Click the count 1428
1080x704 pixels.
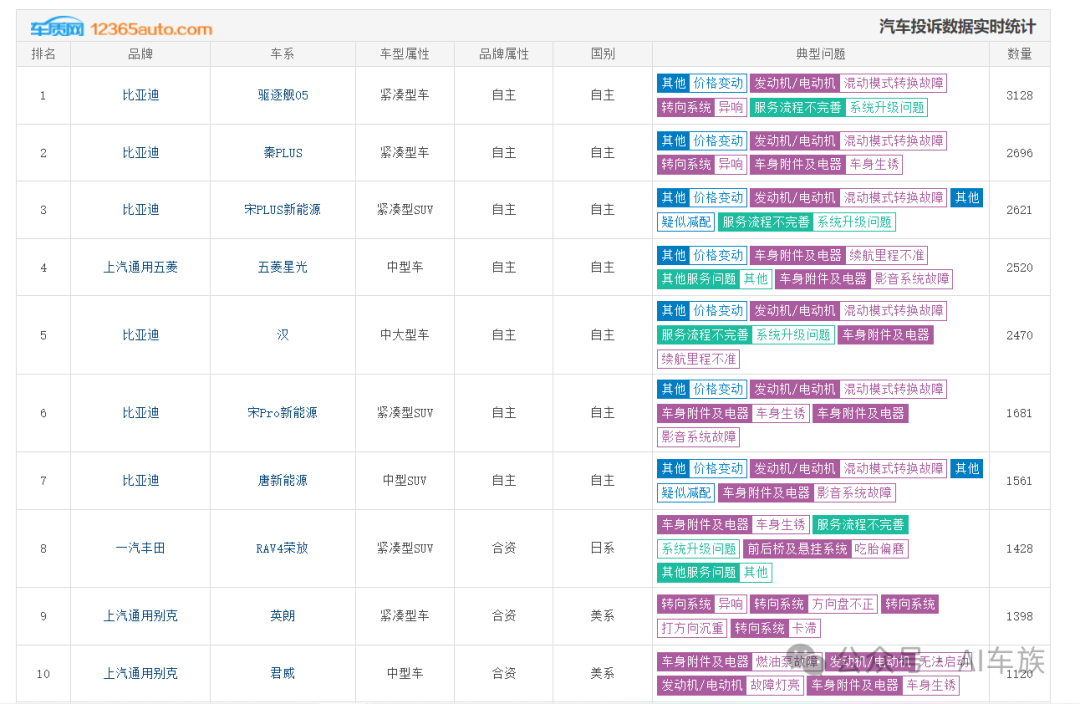click(1019, 548)
